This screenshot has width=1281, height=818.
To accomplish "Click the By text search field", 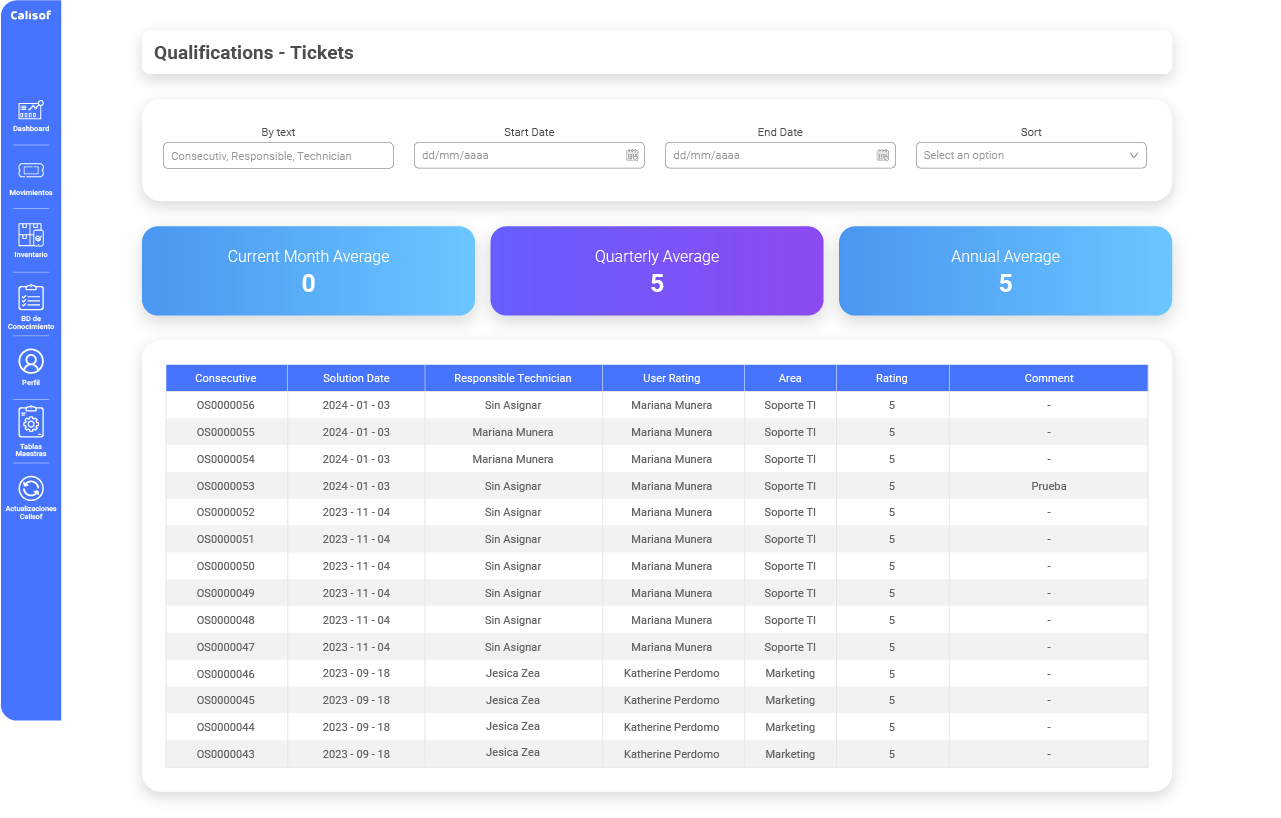I will (x=278, y=156).
